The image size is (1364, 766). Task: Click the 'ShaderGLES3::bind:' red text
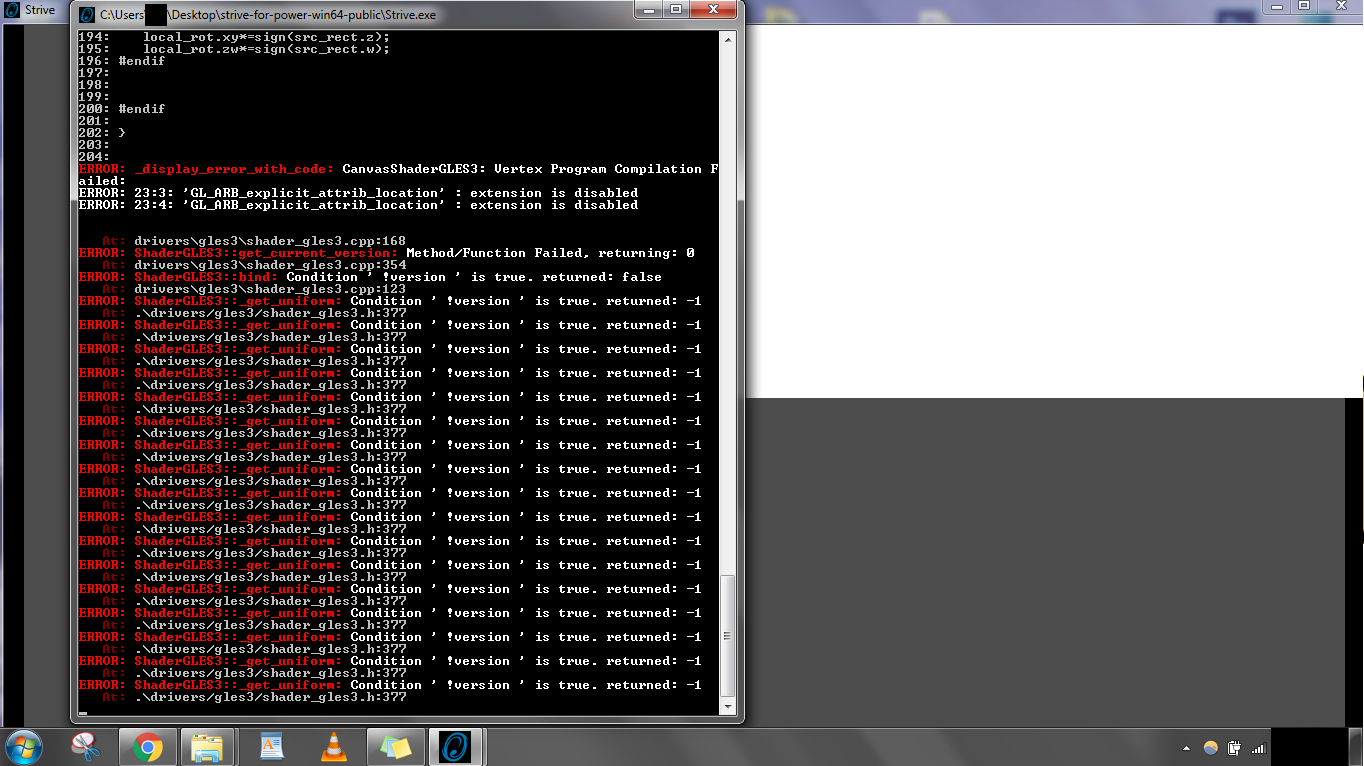(206, 277)
